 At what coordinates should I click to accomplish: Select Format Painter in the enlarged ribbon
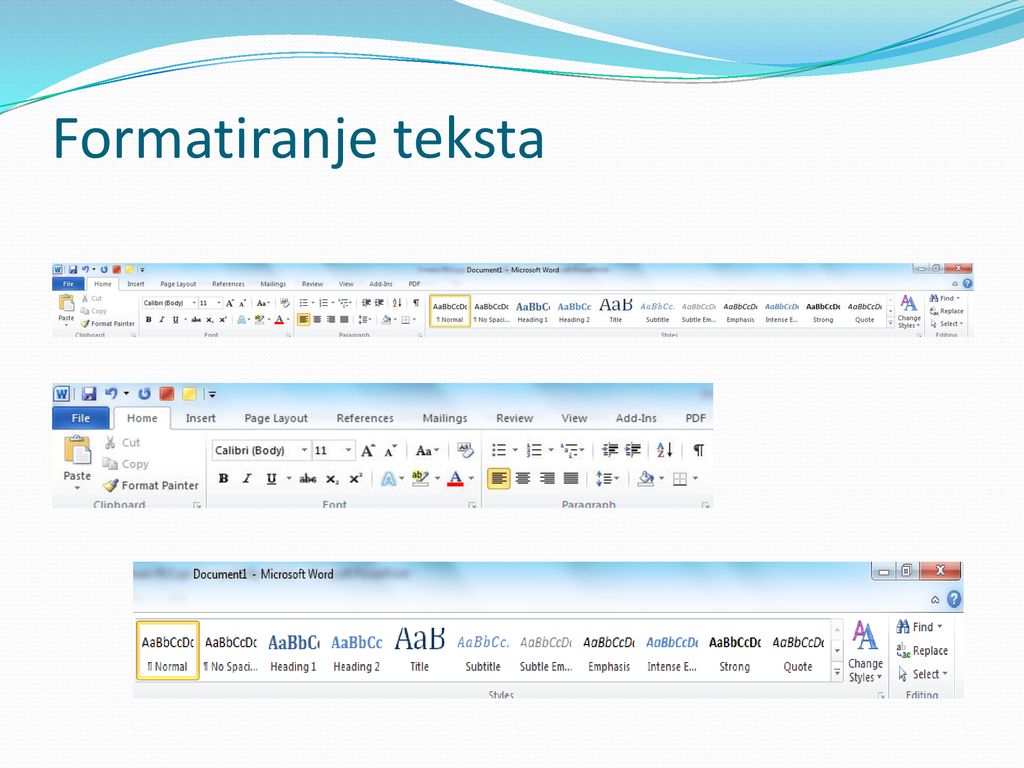151,485
